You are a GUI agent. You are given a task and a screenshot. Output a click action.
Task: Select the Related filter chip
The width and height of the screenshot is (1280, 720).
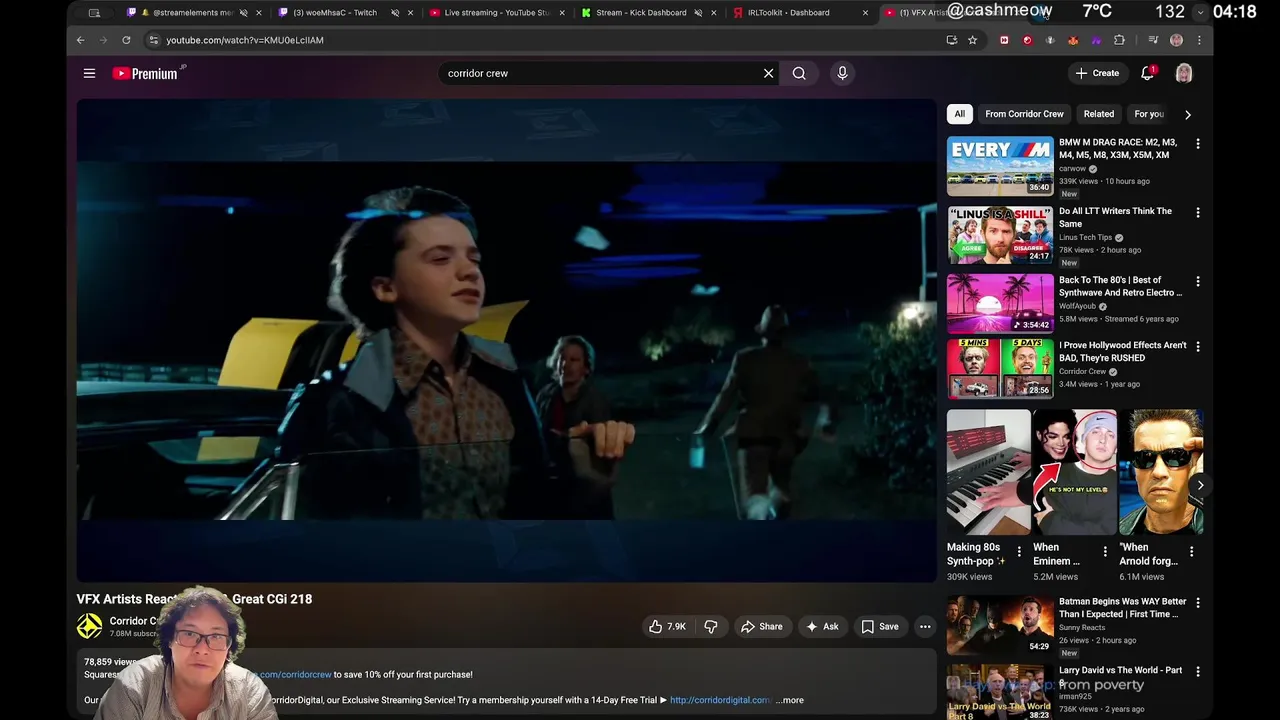1098,114
